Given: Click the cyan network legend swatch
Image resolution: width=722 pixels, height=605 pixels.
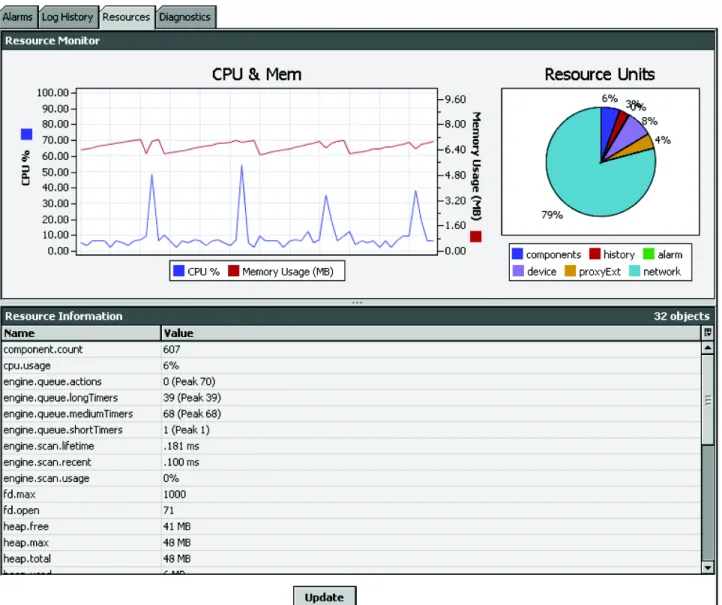Looking at the screenshot, I should pyautogui.click(x=635, y=271).
